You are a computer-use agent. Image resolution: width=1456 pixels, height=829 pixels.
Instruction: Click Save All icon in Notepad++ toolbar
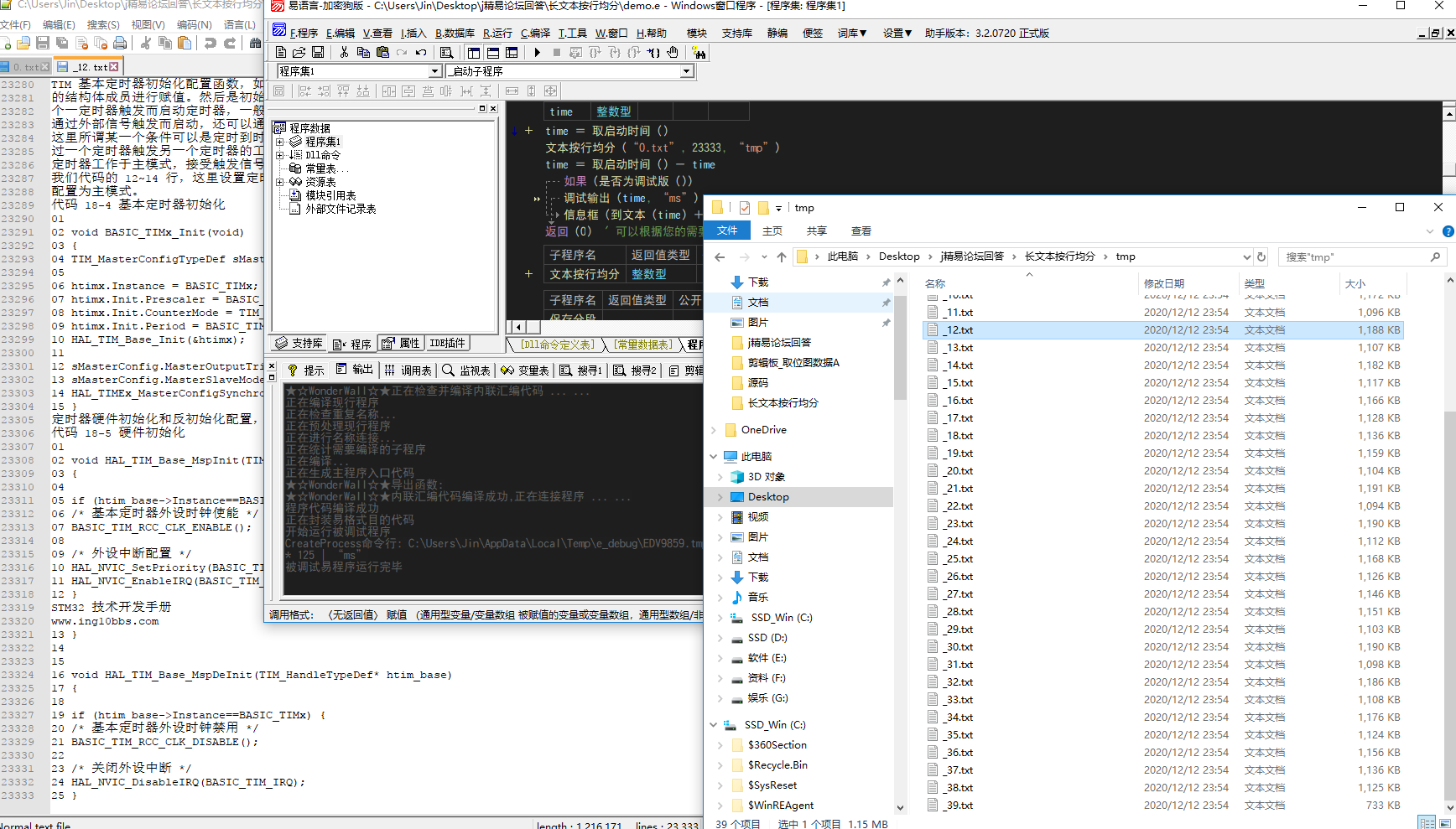pos(62,43)
